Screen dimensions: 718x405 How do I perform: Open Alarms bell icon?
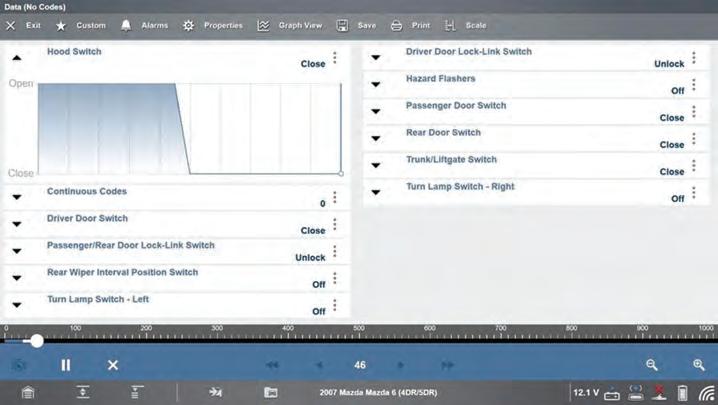tap(126, 26)
